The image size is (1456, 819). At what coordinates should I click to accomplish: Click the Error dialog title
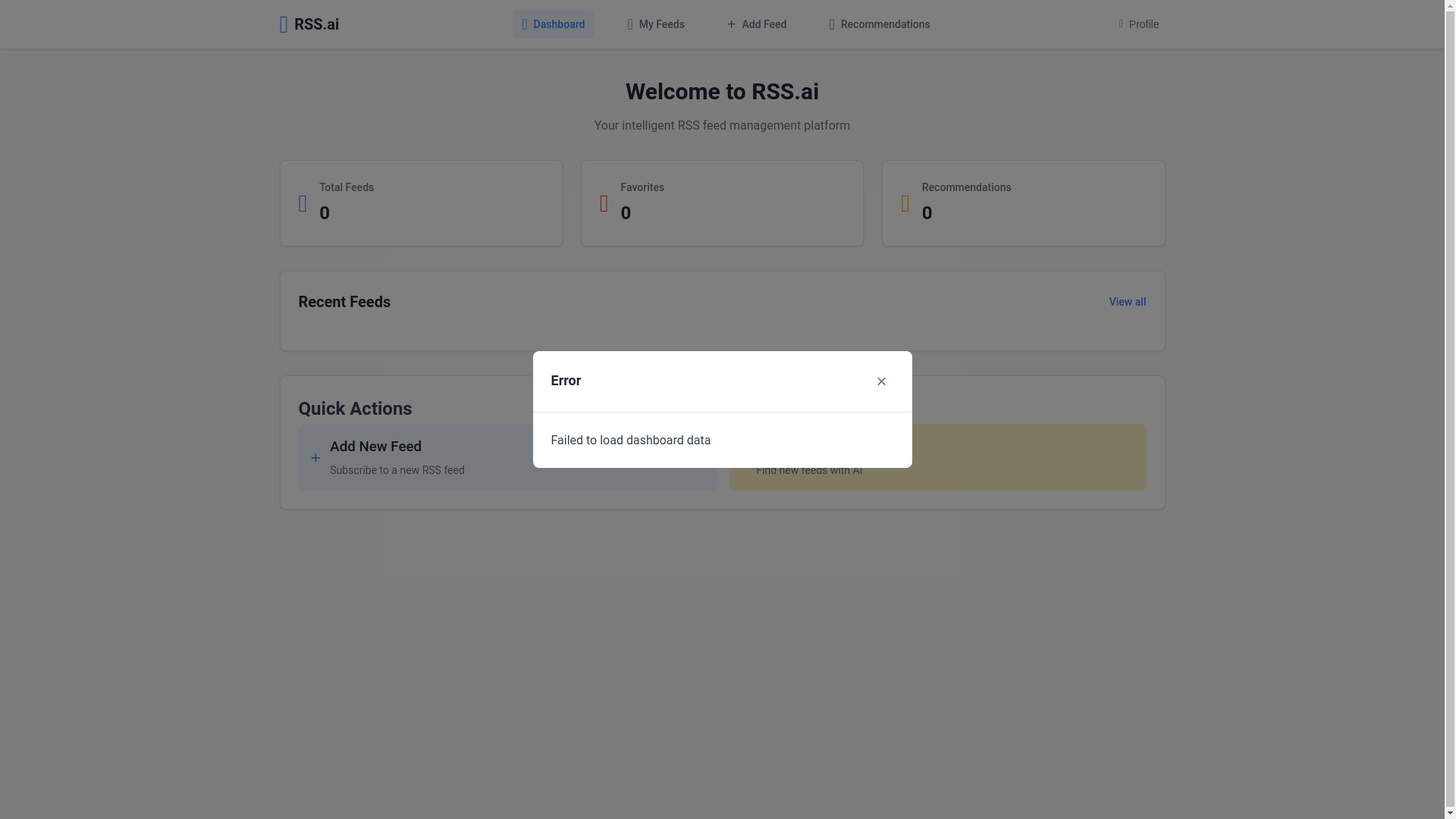pos(566,381)
